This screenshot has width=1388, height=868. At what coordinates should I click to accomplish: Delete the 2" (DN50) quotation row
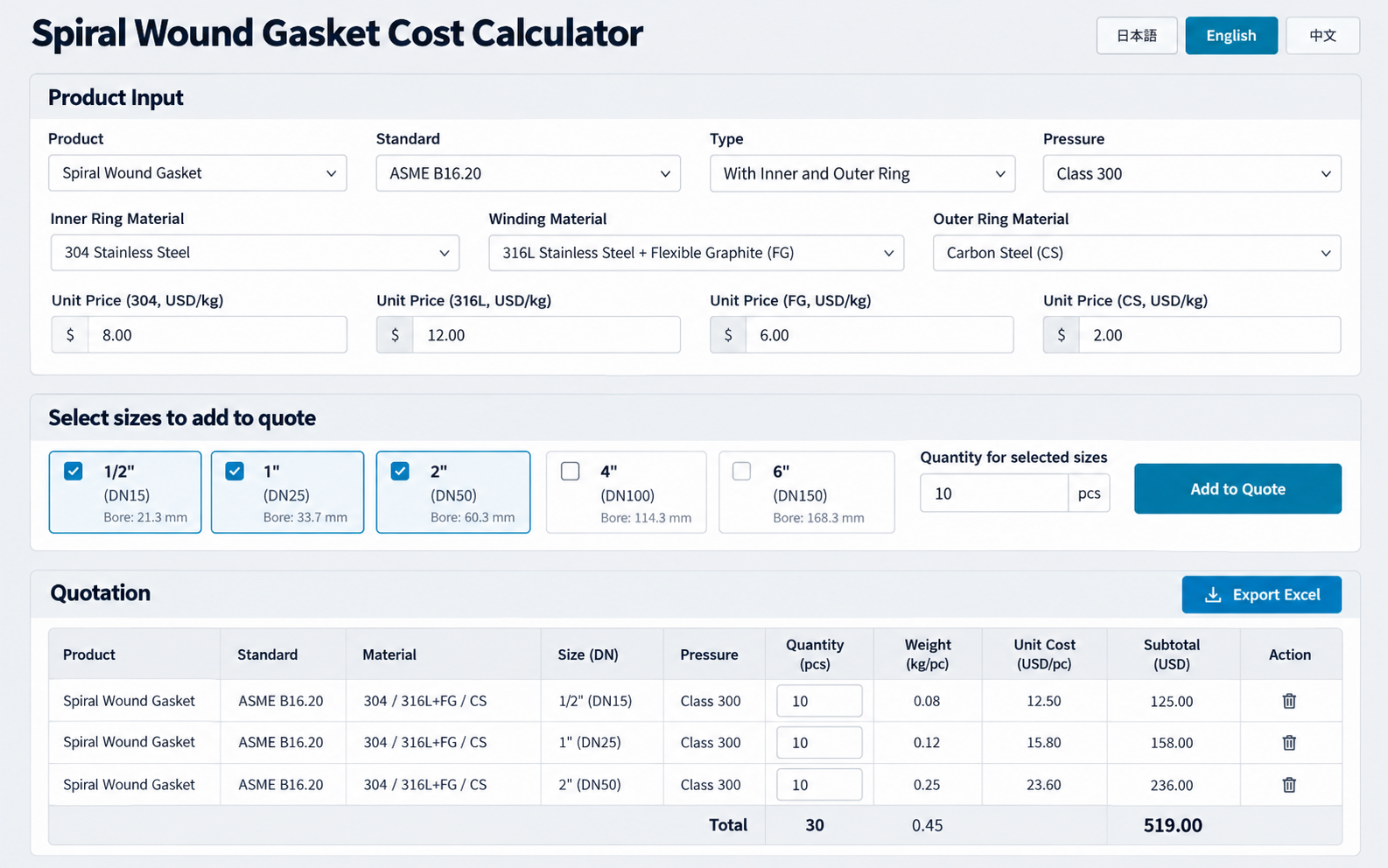1289,785
